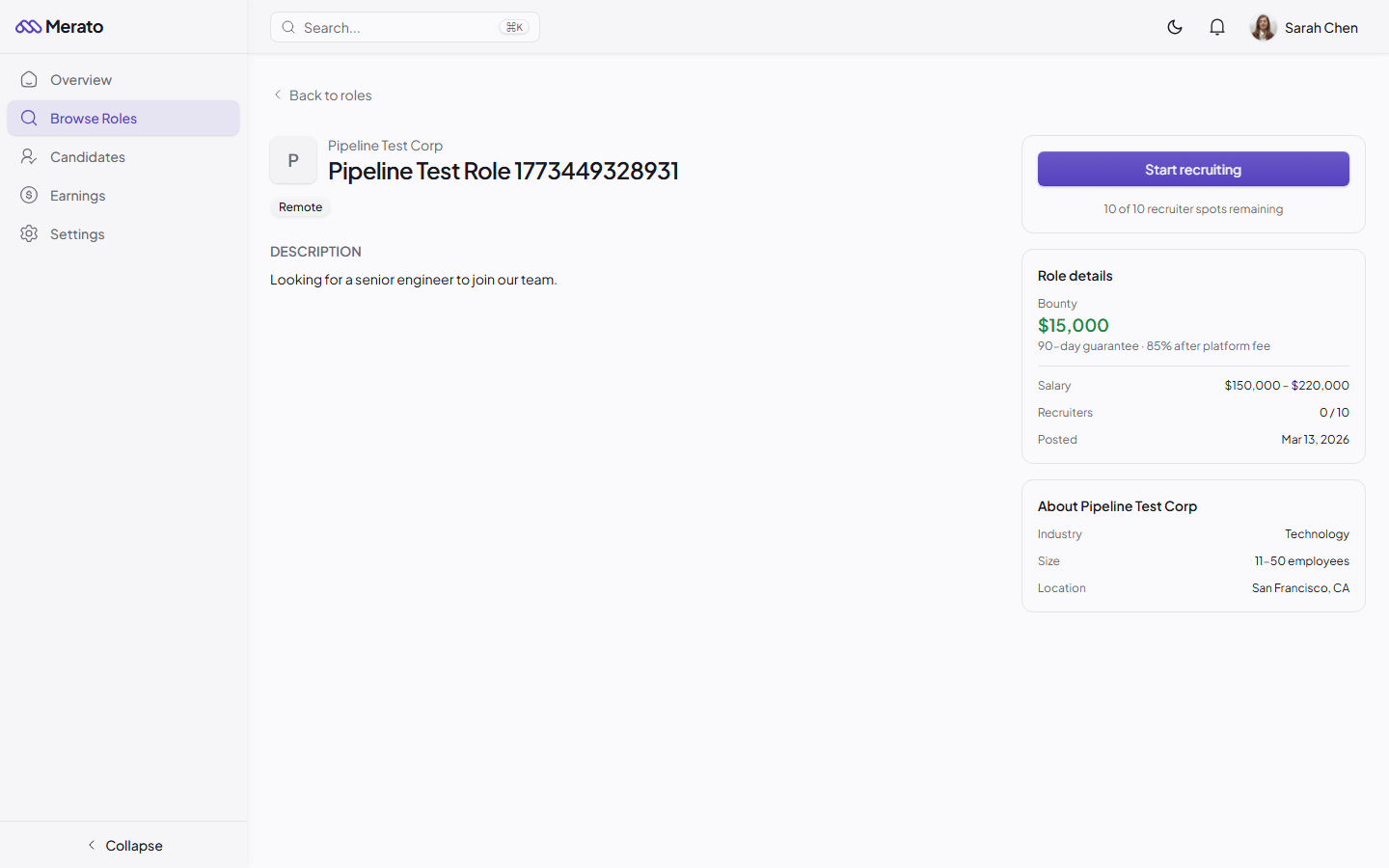Image resolution: width=1389 pixels, height=868 pixels.
Task: Click the role title Pipeline Test Role 1773449328931
Action: click(503, 171)
